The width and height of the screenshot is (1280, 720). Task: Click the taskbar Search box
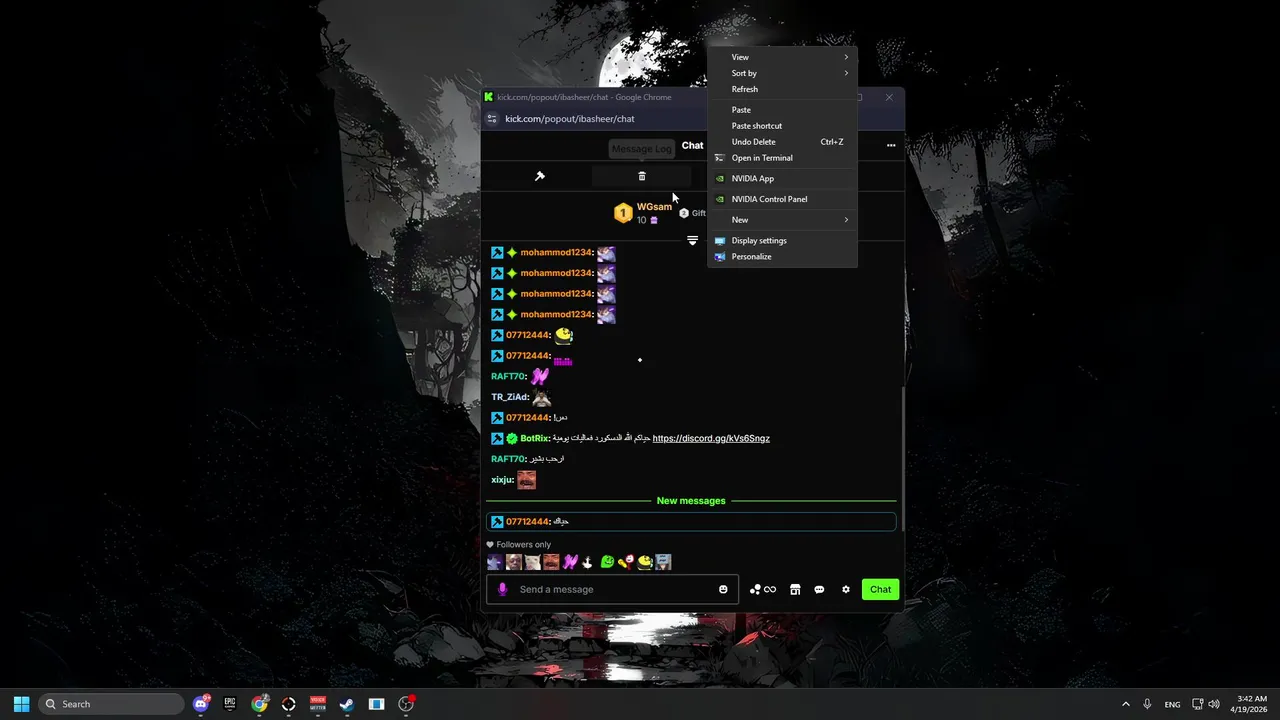112,704
